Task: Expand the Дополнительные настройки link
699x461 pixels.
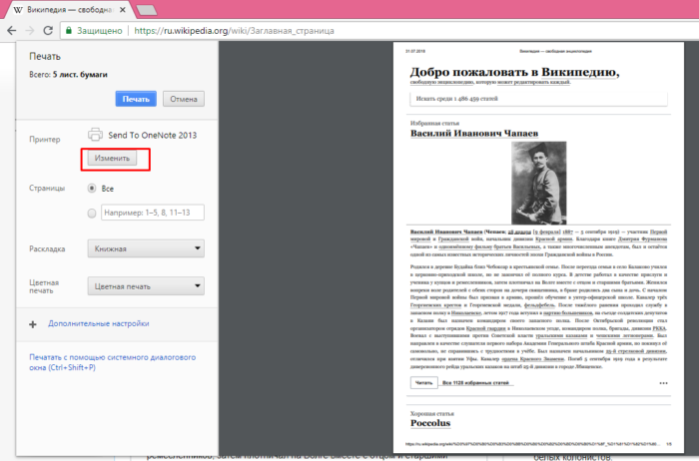Action: coord(99,323)
